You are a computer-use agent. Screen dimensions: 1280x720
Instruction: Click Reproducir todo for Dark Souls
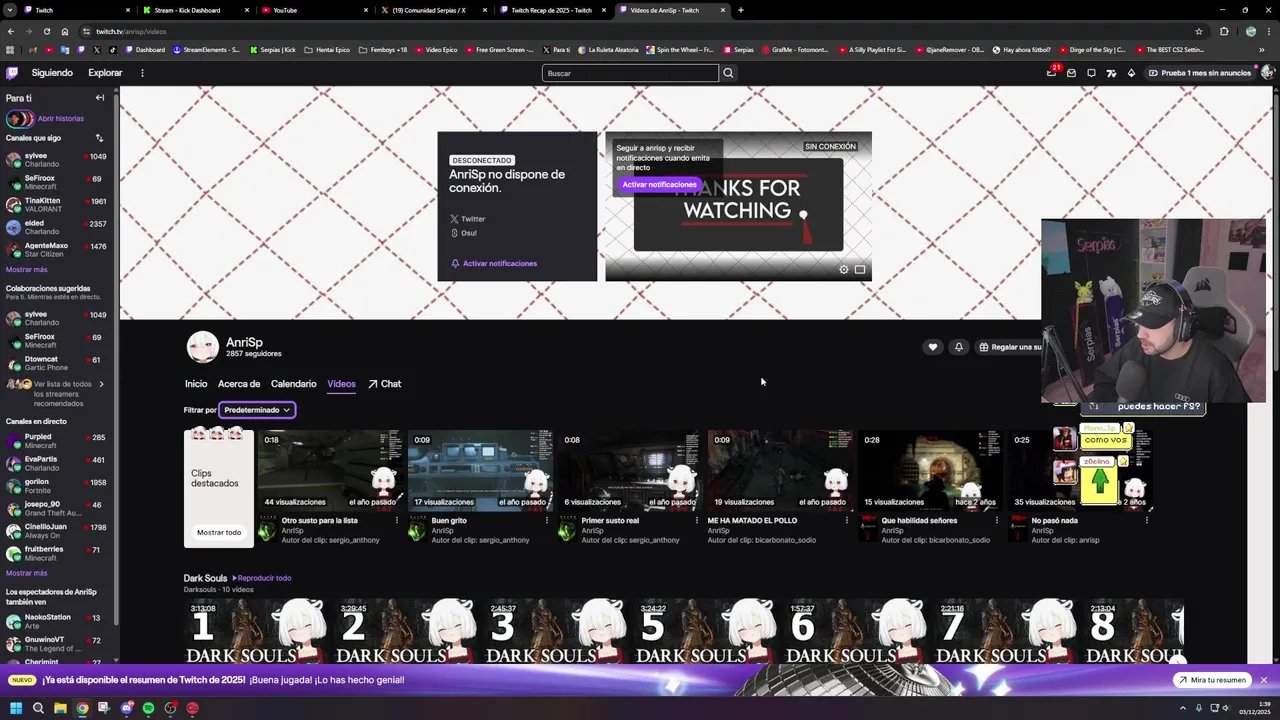click(262, 578)
